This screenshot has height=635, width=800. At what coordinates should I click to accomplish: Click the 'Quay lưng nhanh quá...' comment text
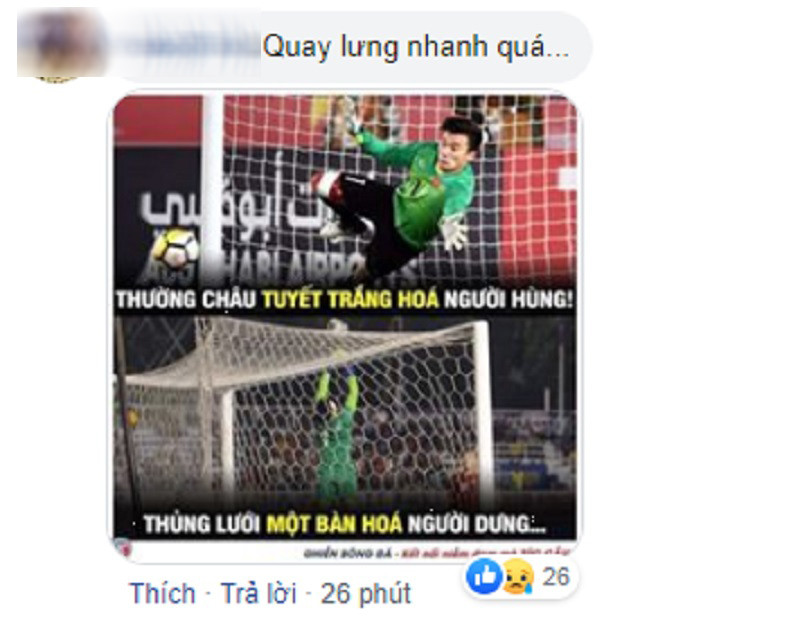415,47
